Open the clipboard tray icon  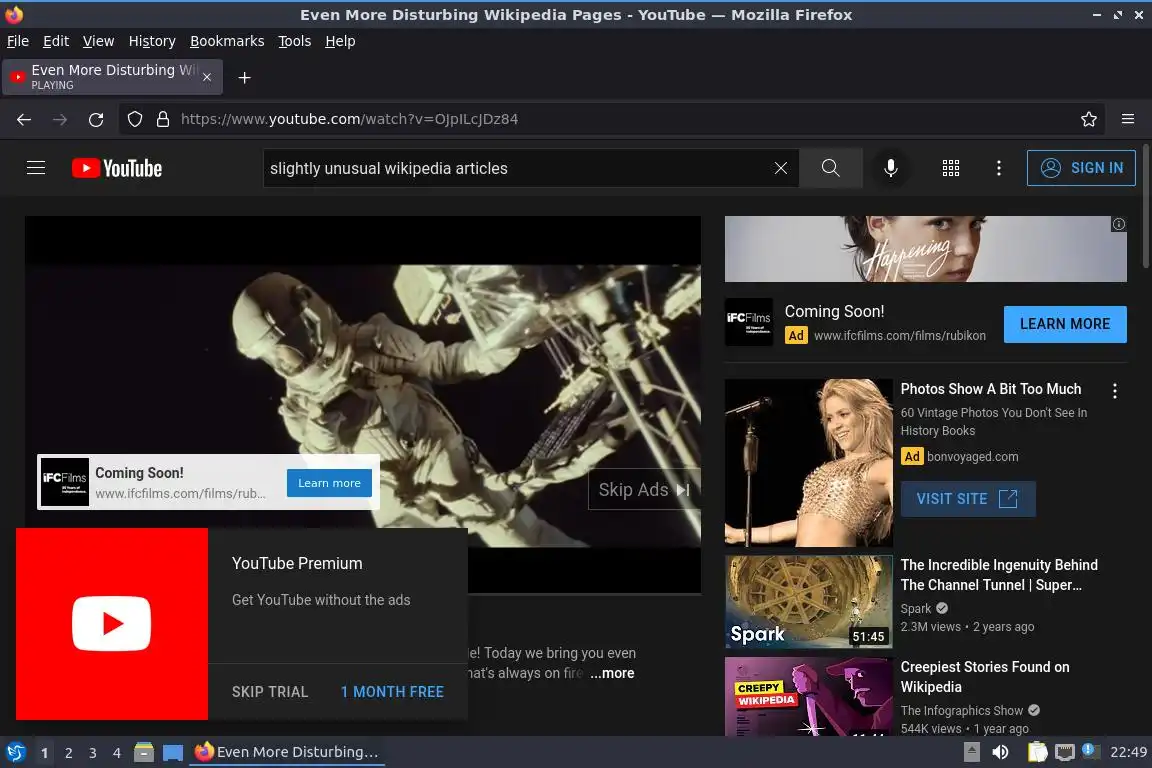click(1037, 752)
